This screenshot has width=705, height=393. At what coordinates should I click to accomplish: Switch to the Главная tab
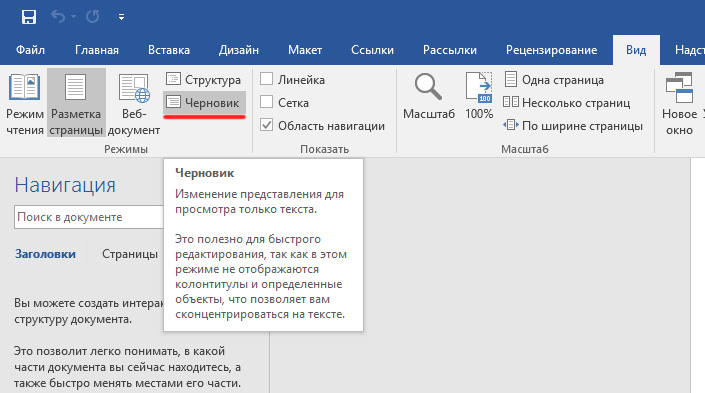coord(97,50)
